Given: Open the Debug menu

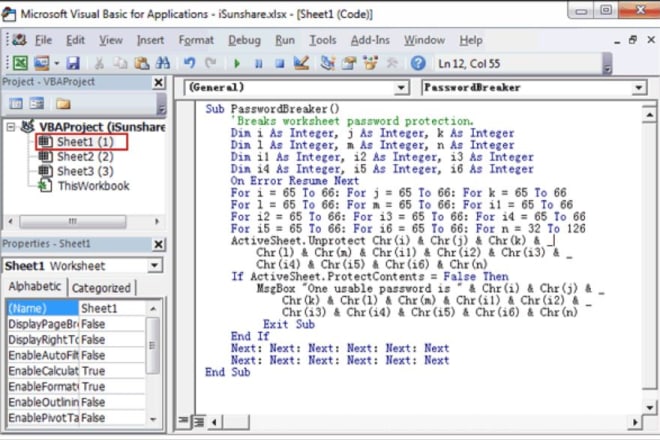Looking at the screenshot, I should 245,40.
